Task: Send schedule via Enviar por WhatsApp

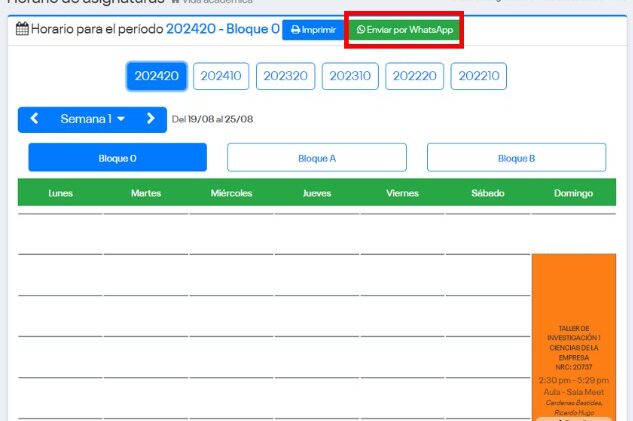Action: [x=405, y=30]
